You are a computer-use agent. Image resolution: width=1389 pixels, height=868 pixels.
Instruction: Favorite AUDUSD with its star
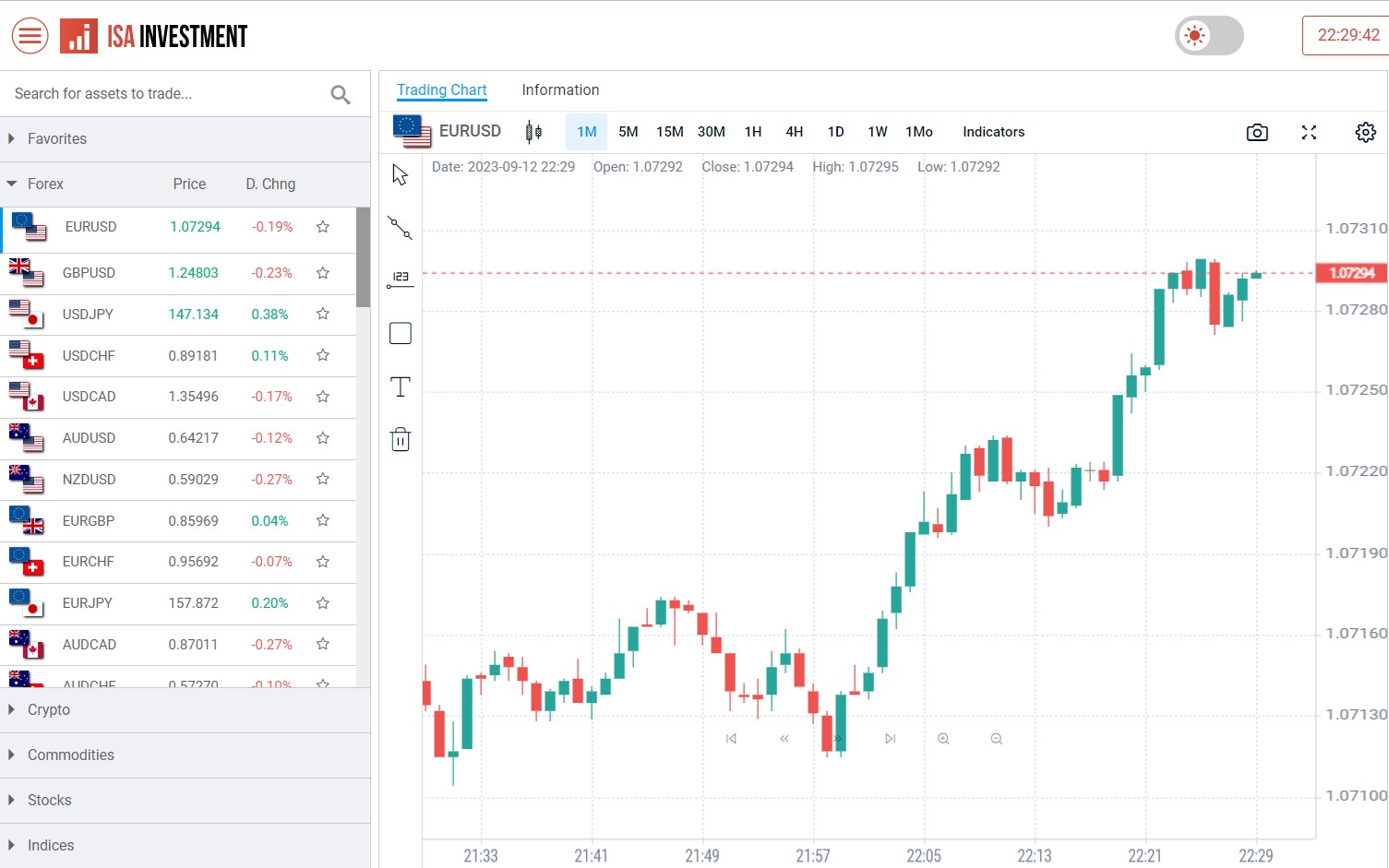tap(323, 438)
